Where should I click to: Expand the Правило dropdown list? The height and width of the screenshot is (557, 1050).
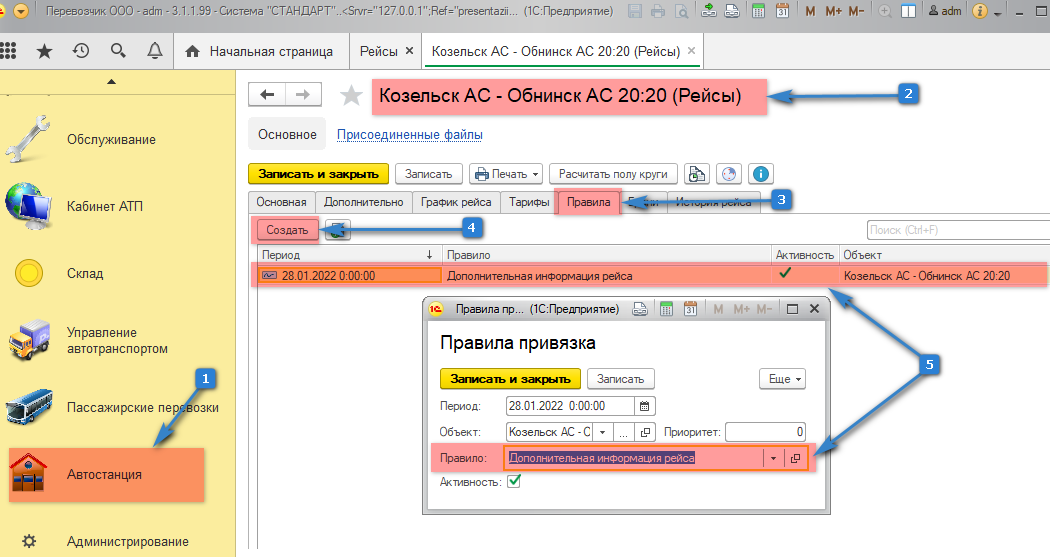pyautogui.click(x=773, y=458)
